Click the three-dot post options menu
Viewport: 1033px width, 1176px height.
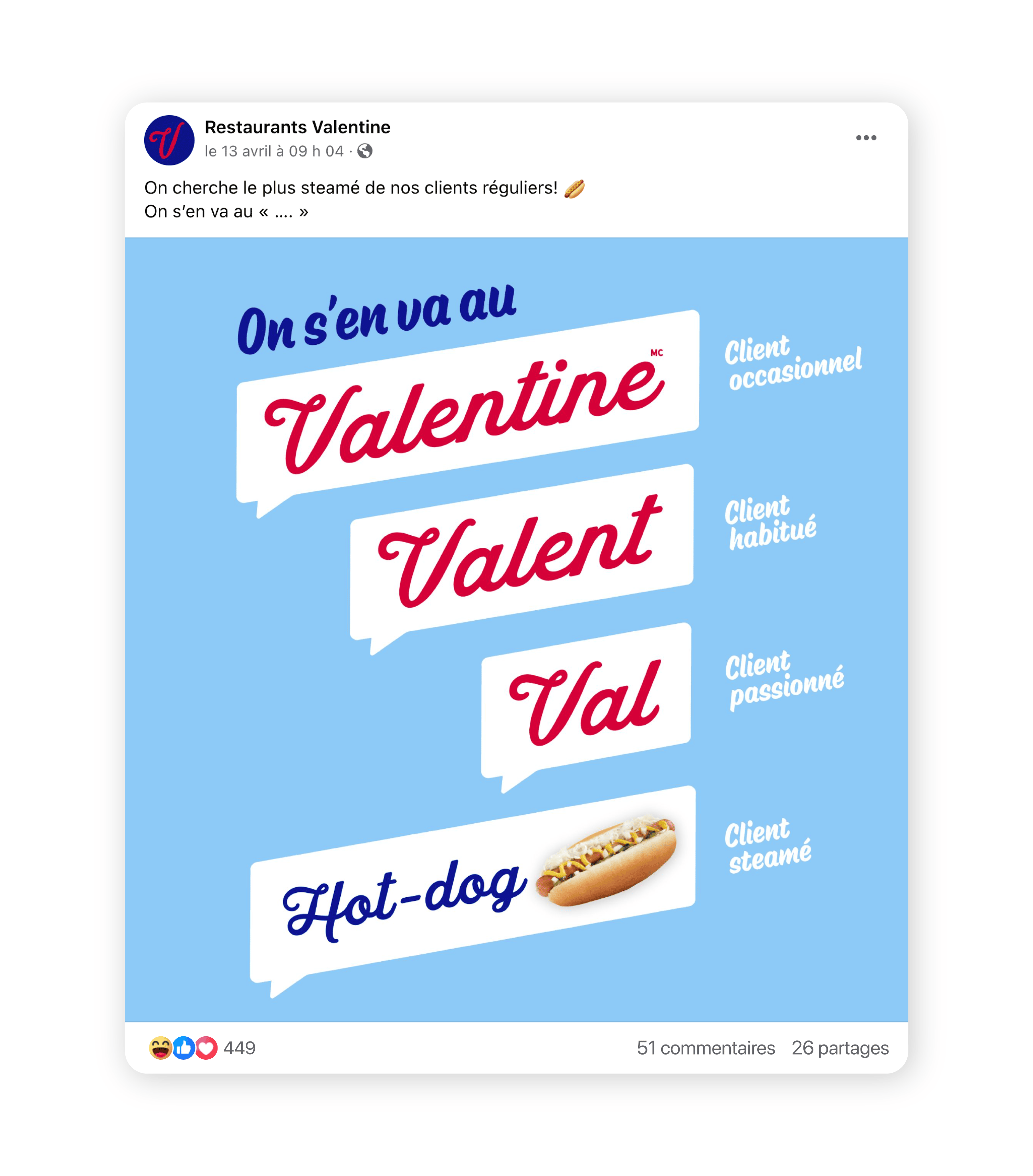click(x=865, y=138)
